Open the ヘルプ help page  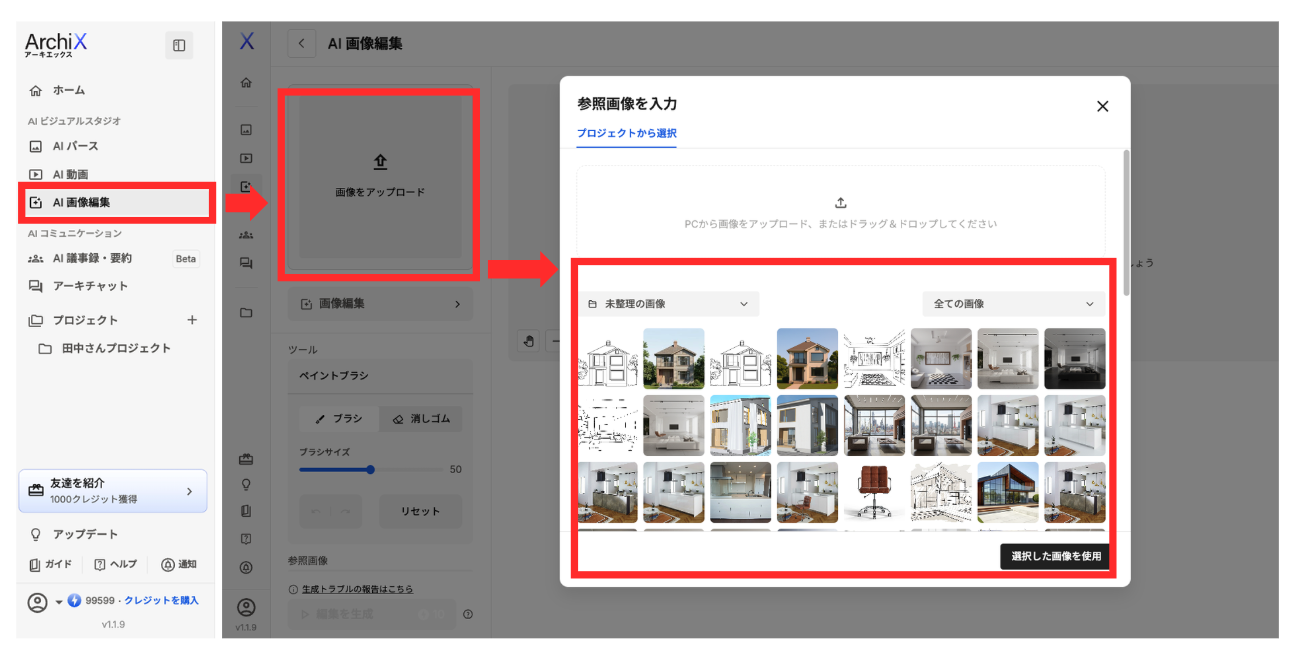pyautogui.click(x=116, y=564)
